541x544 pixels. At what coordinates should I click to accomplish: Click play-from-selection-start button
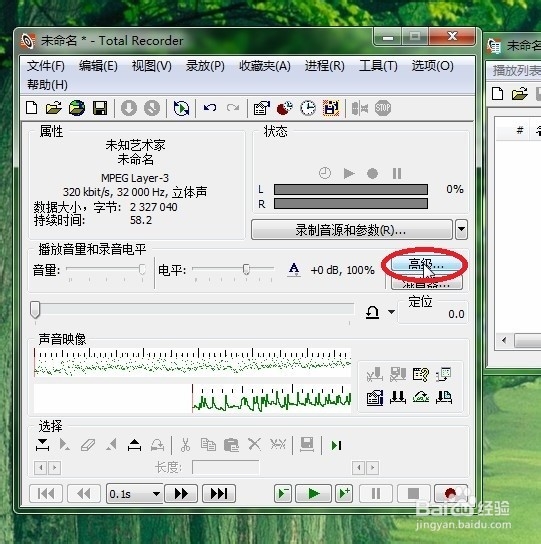[283, 493]
